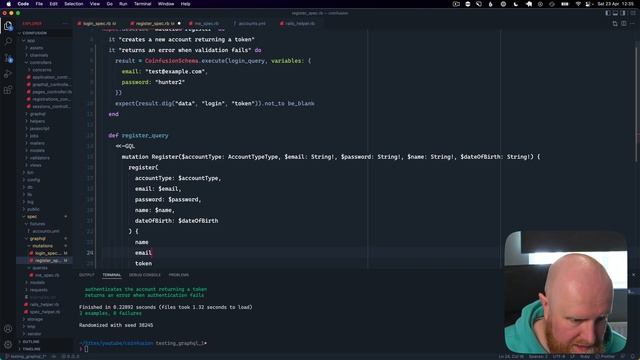Open the Window menu

coord(166,4)
